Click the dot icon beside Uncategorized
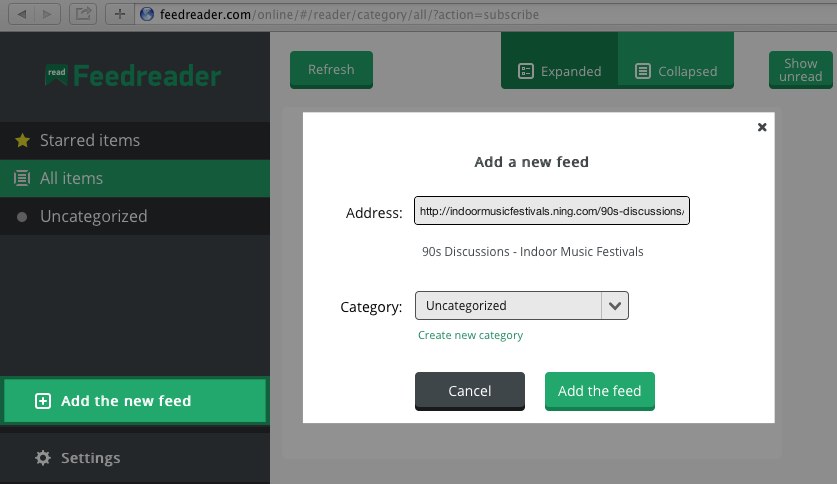837x484 pixels. [x=22, y=217]
